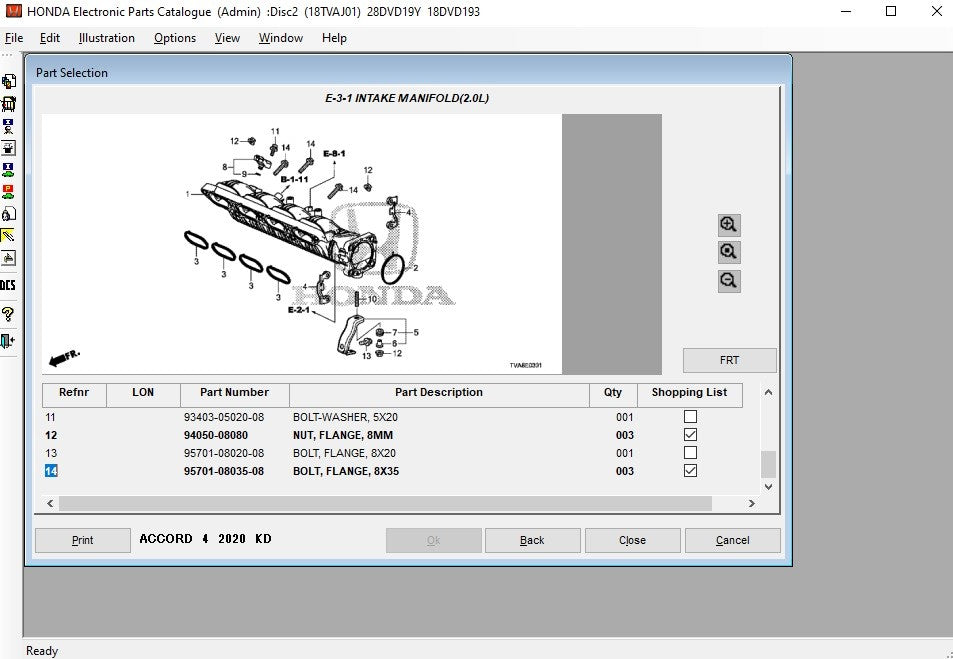Open the Illustration menu
This screenshot has width=953, height=659.
point(106,38)
